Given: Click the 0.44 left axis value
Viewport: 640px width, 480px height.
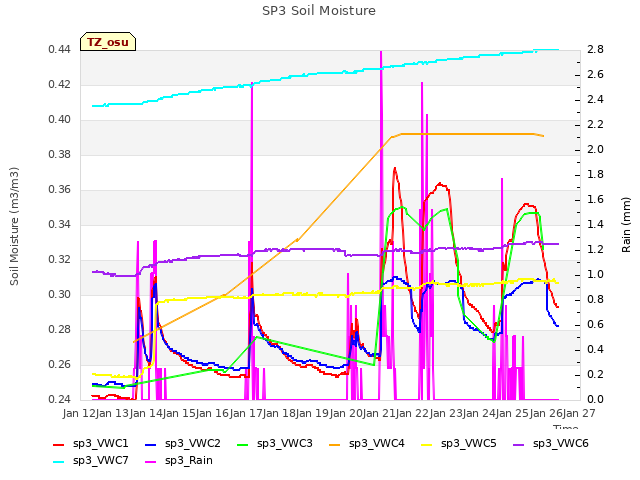Looking at the screenshot, I should 59,50.
